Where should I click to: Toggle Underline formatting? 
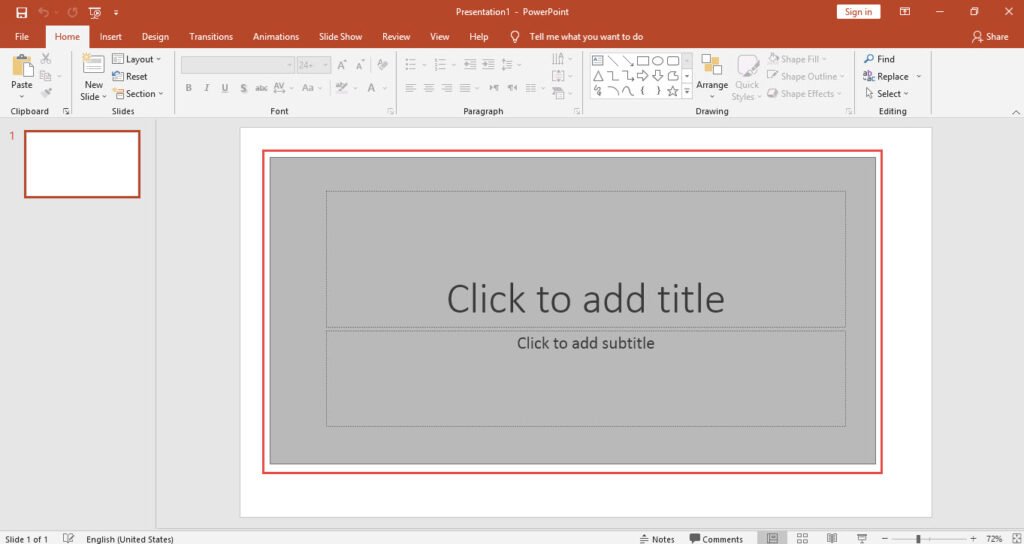[x=225, y=88]
